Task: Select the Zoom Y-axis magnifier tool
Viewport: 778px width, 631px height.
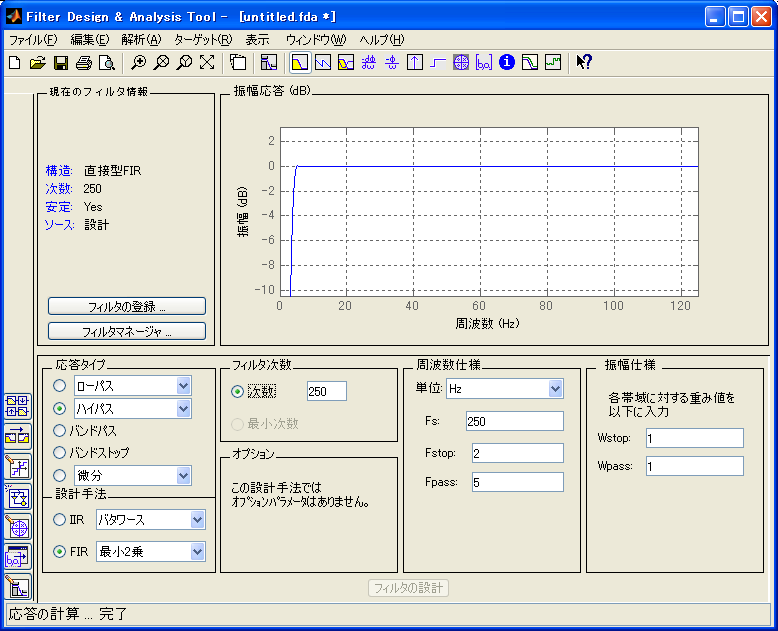Action: [184, 63]
